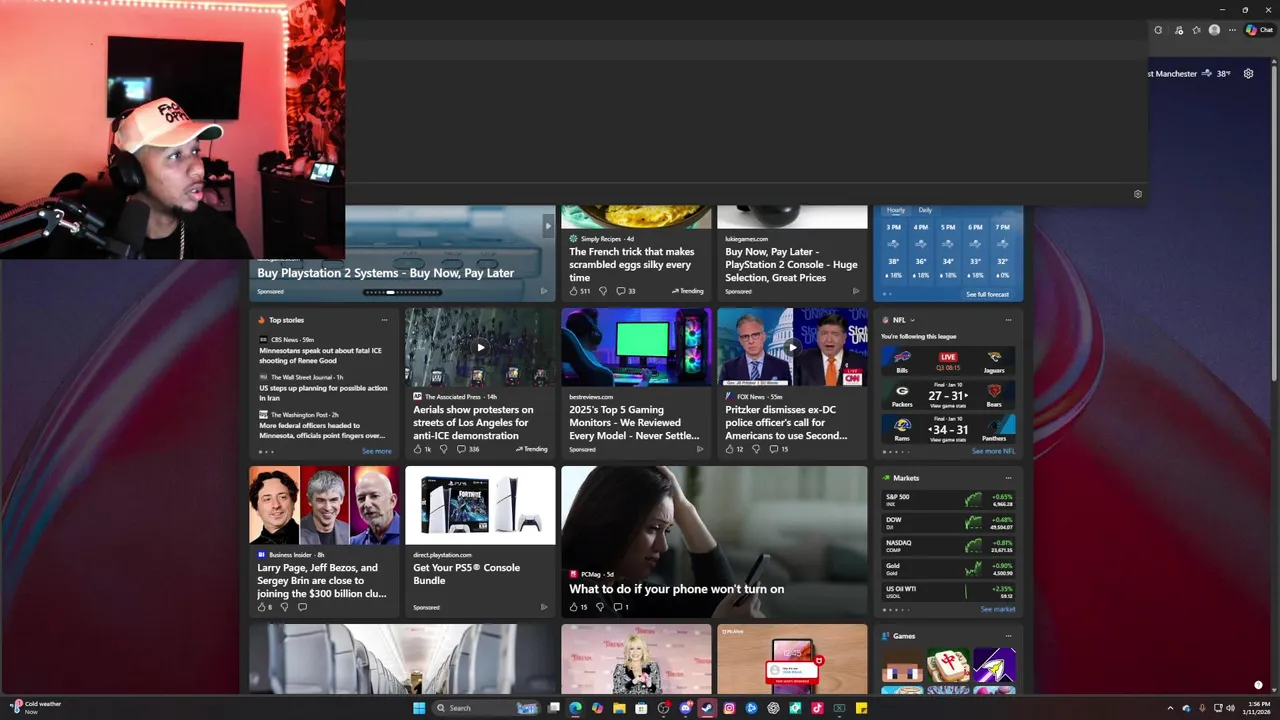Open Bills vs Jaguars live game

coord(948,361)
